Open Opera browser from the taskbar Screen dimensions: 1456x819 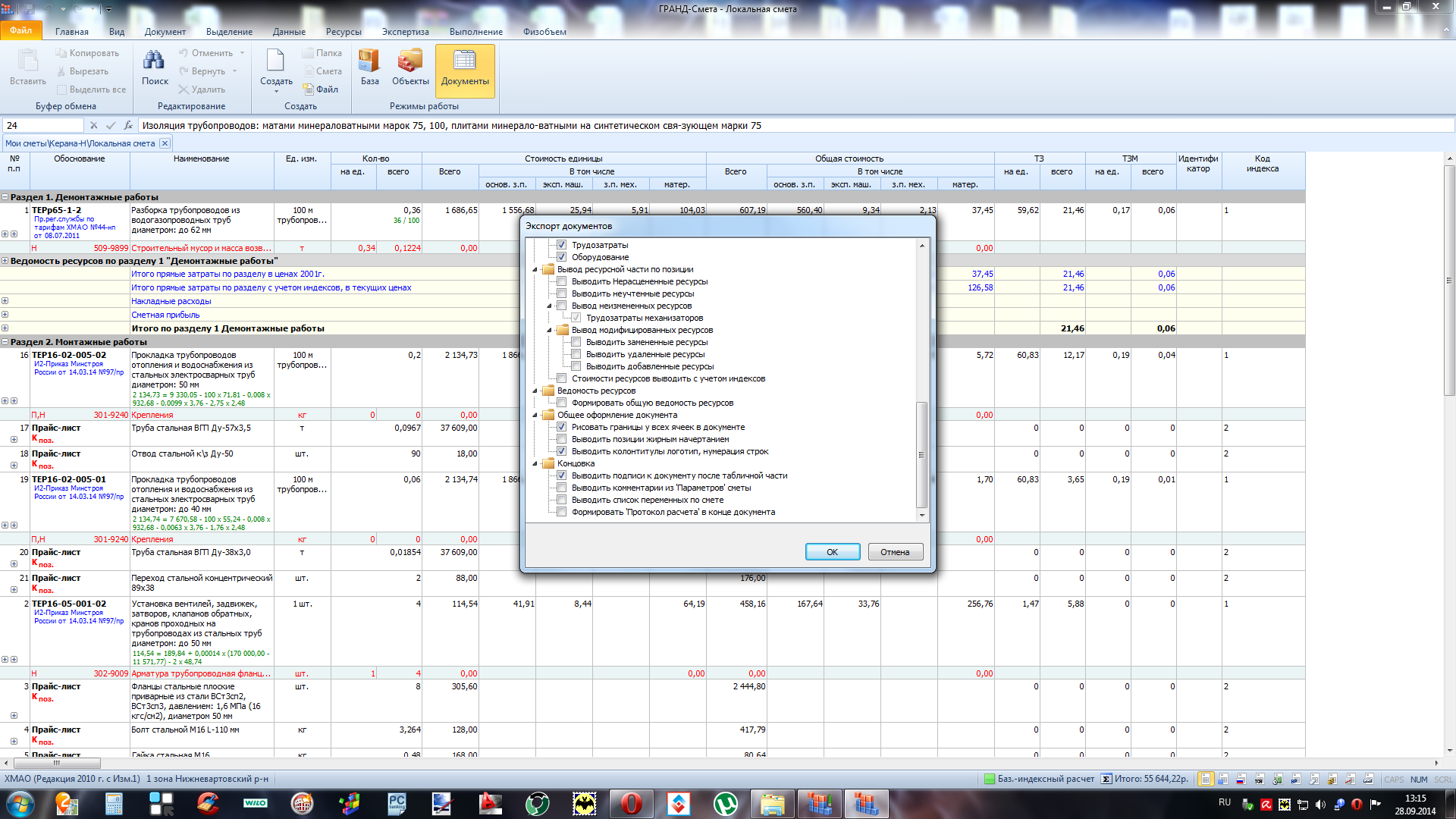(x=631, y=803)
